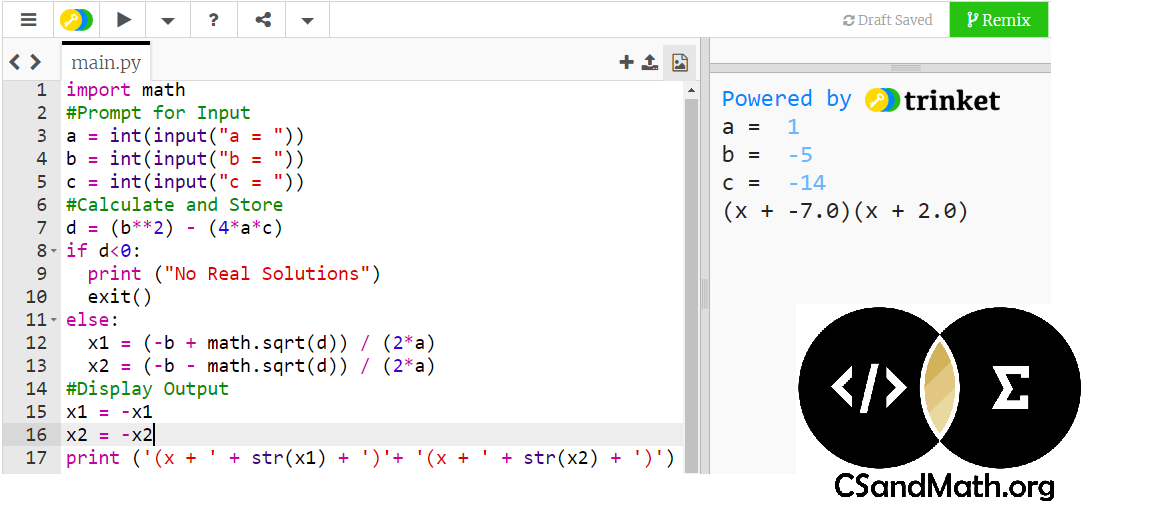1175x517 pixels.
Task: Collapse the else block on line 11
Action: (x=53, y=320)
